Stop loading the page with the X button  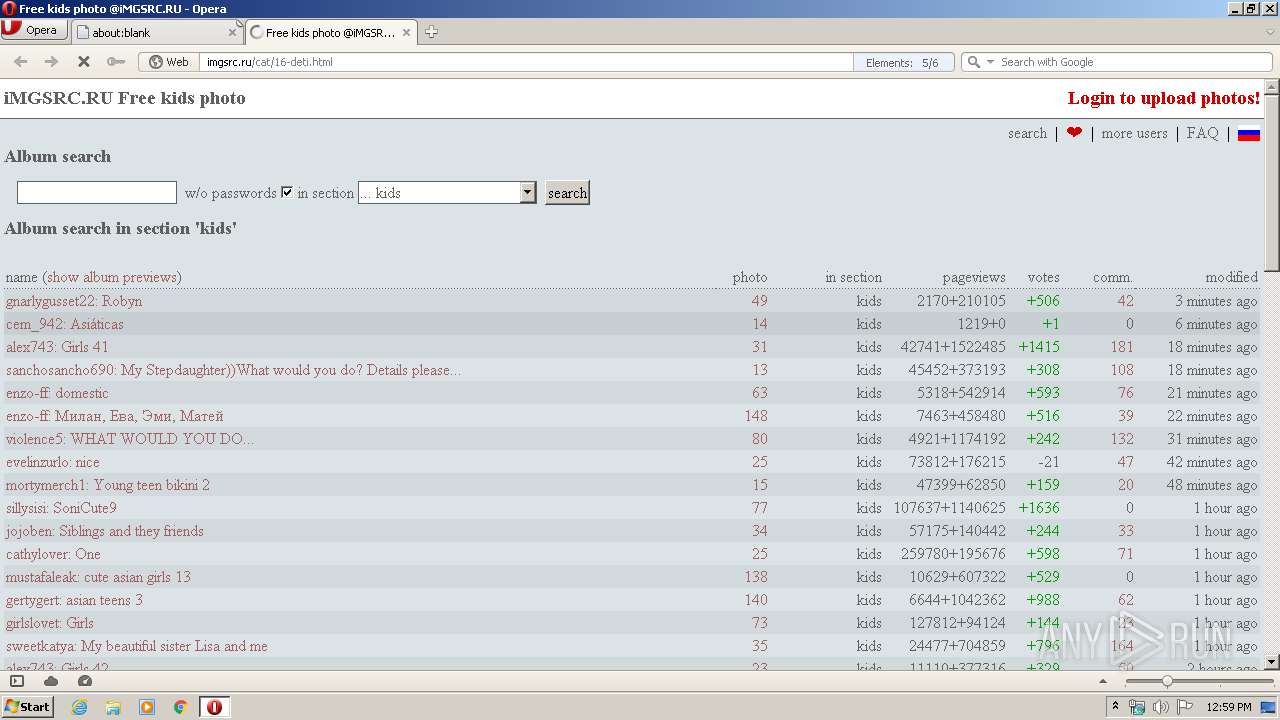click(x=84, y=62)
